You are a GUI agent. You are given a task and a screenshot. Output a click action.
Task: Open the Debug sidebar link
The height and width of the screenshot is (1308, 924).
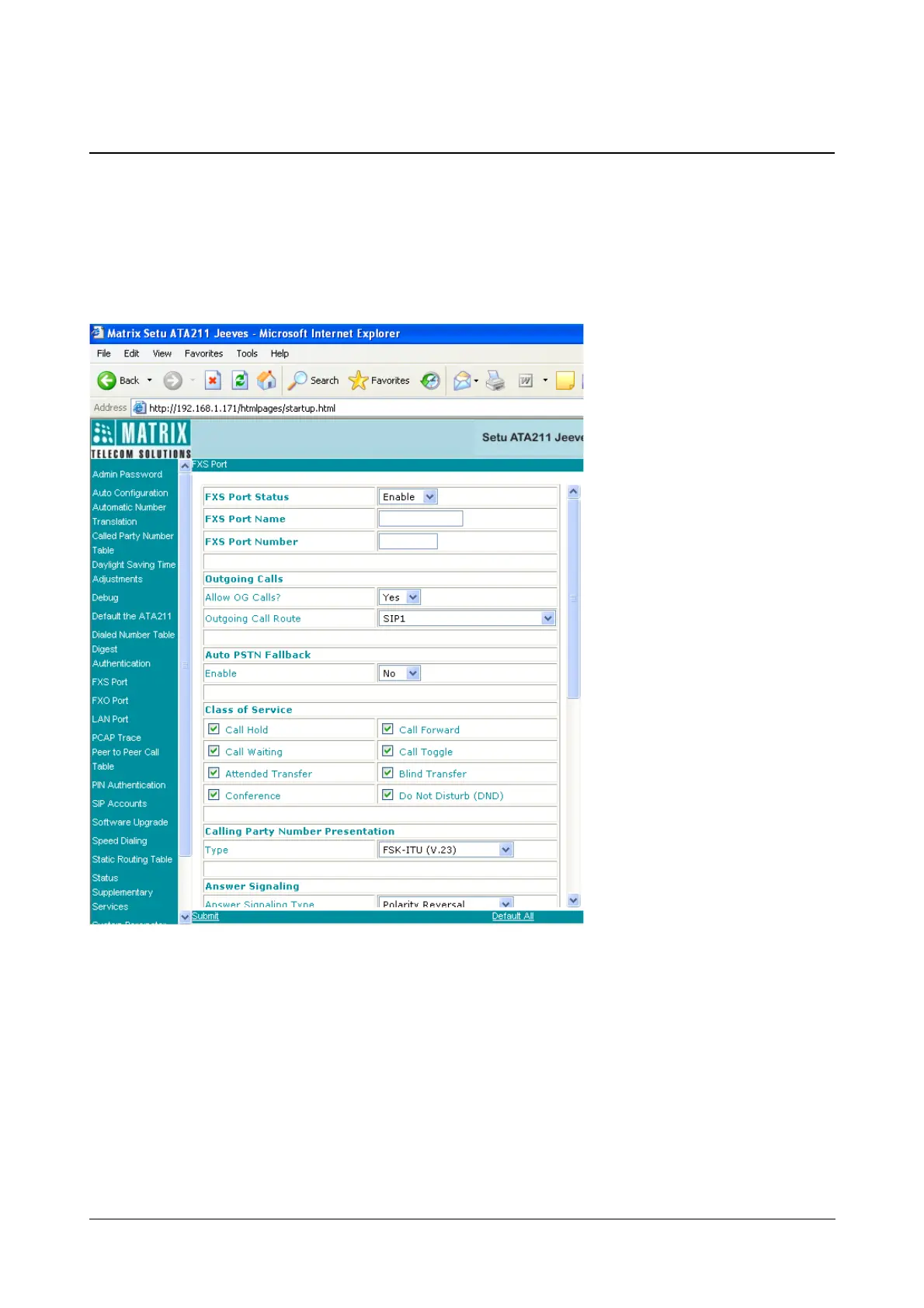pos(106,598)
